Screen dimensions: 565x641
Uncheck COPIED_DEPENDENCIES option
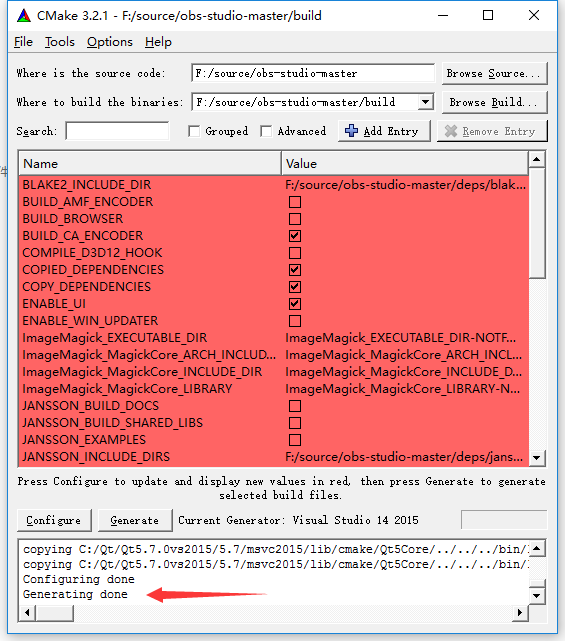pyautogui.click(x=295, y=270)
